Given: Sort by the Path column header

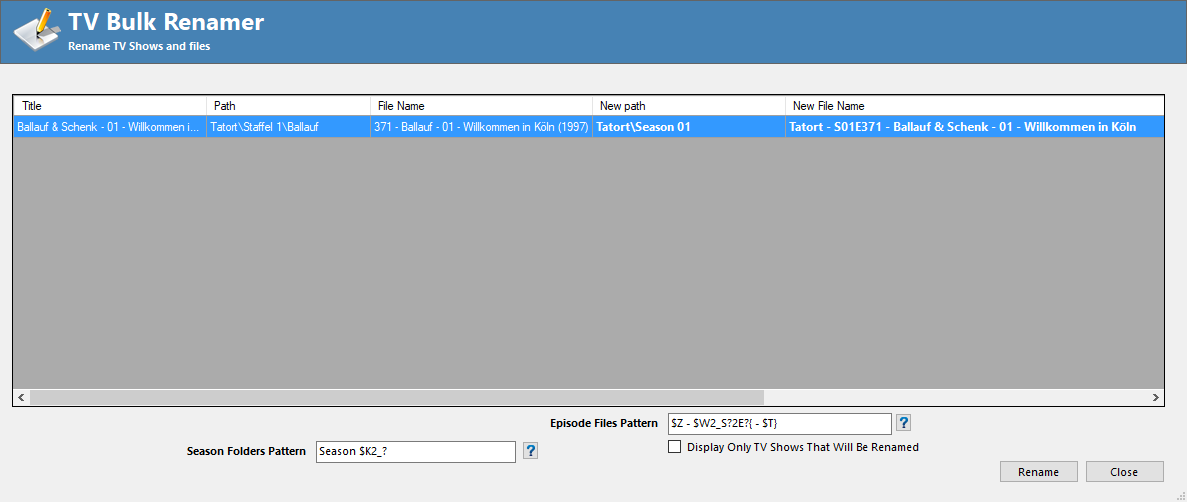Looking at the screenshot, I should [288, 105].
